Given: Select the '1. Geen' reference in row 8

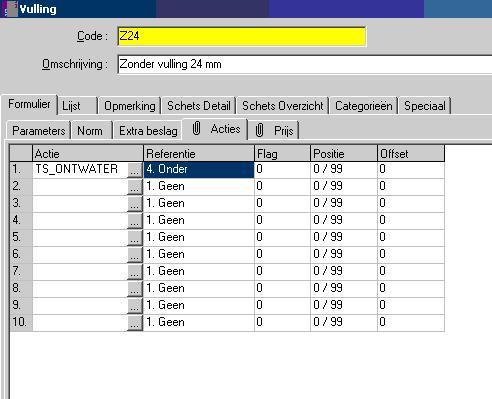Looking at the screenshot, I should point(199,289).
